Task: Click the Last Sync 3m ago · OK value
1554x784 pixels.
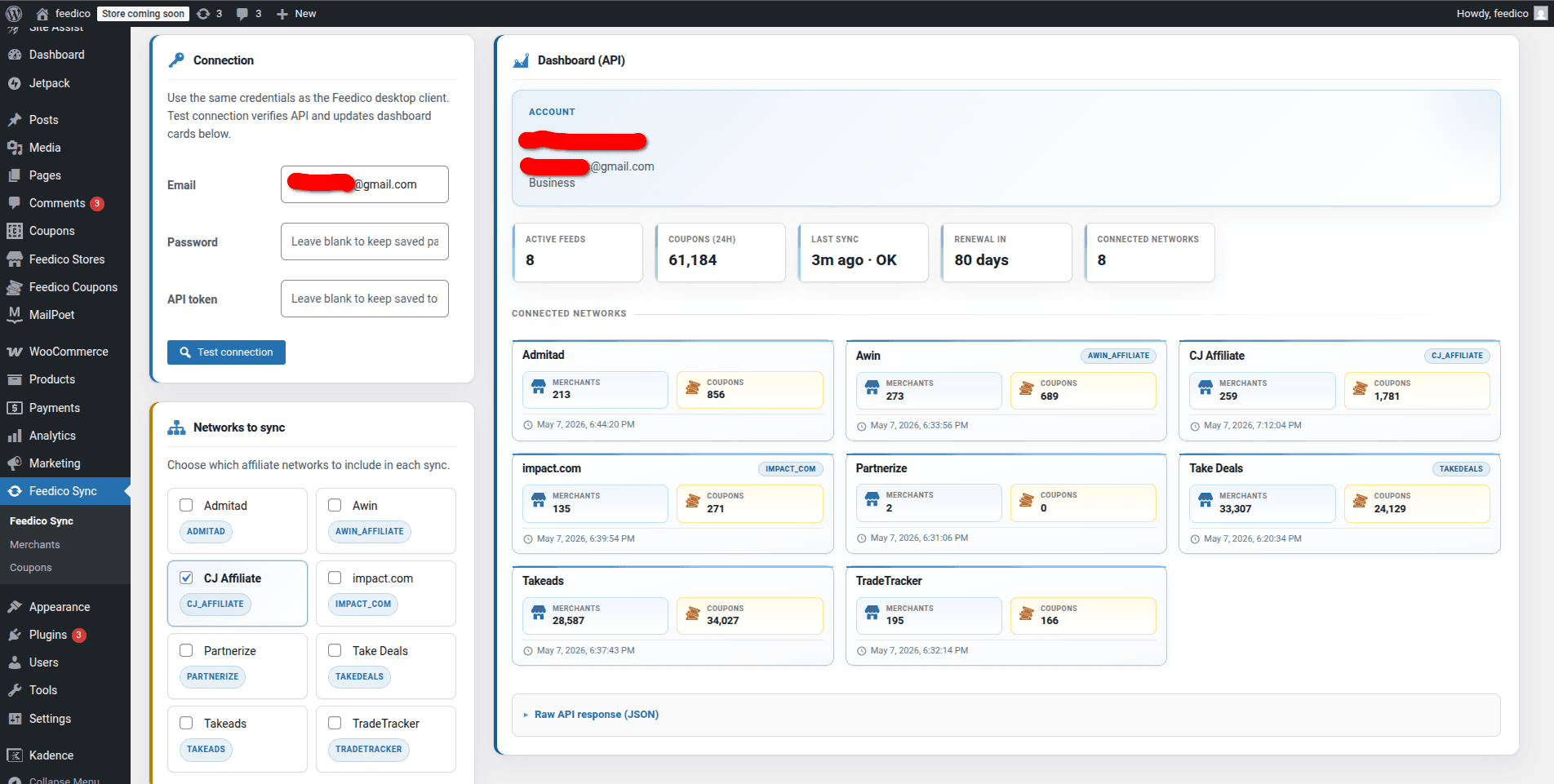Action: [854, 260]
